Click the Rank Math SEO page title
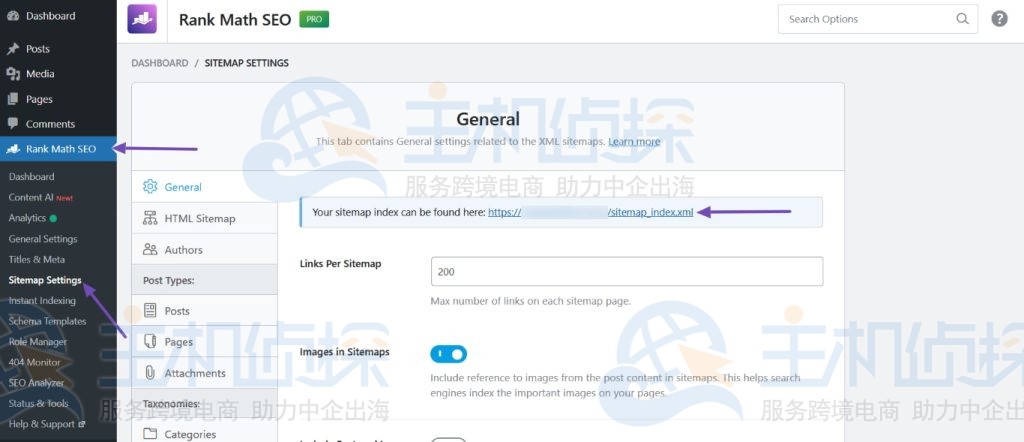The image size is (1024, 442). coord(235,20)
